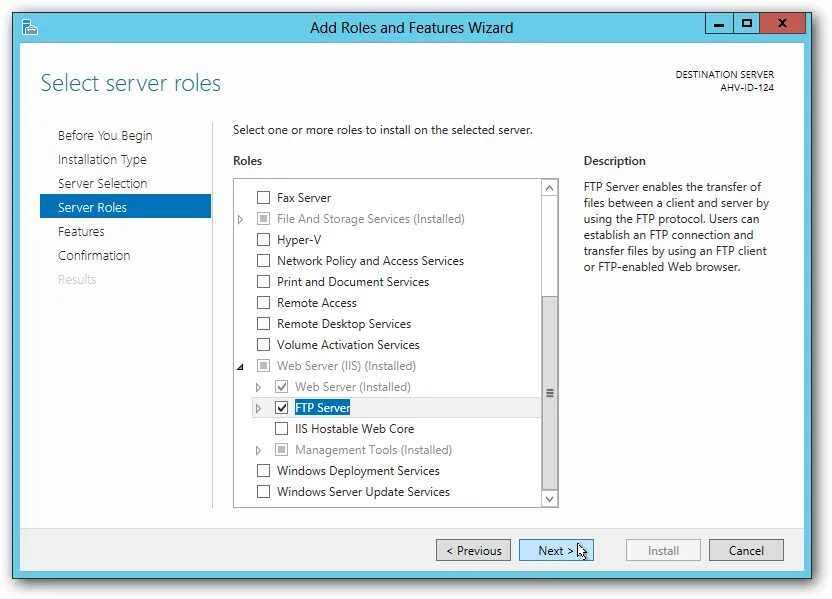
Task: Click the IIS Hostable Web Core label
Action: (354, 429)
